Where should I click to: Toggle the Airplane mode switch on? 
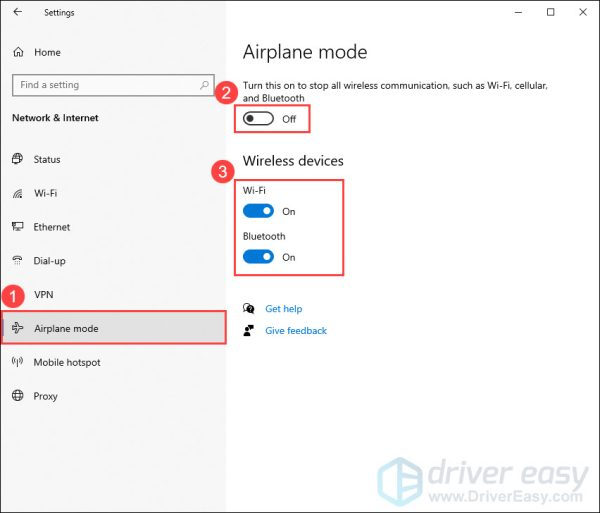click(x=258, y=119)
